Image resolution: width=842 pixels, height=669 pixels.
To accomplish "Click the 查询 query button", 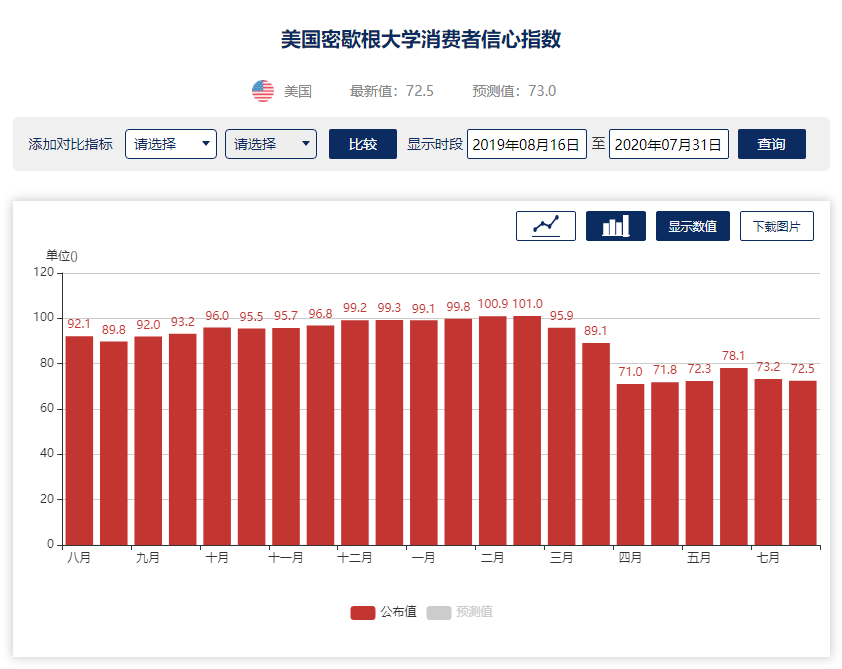I will pyautogui.click(x=772, y=144).
